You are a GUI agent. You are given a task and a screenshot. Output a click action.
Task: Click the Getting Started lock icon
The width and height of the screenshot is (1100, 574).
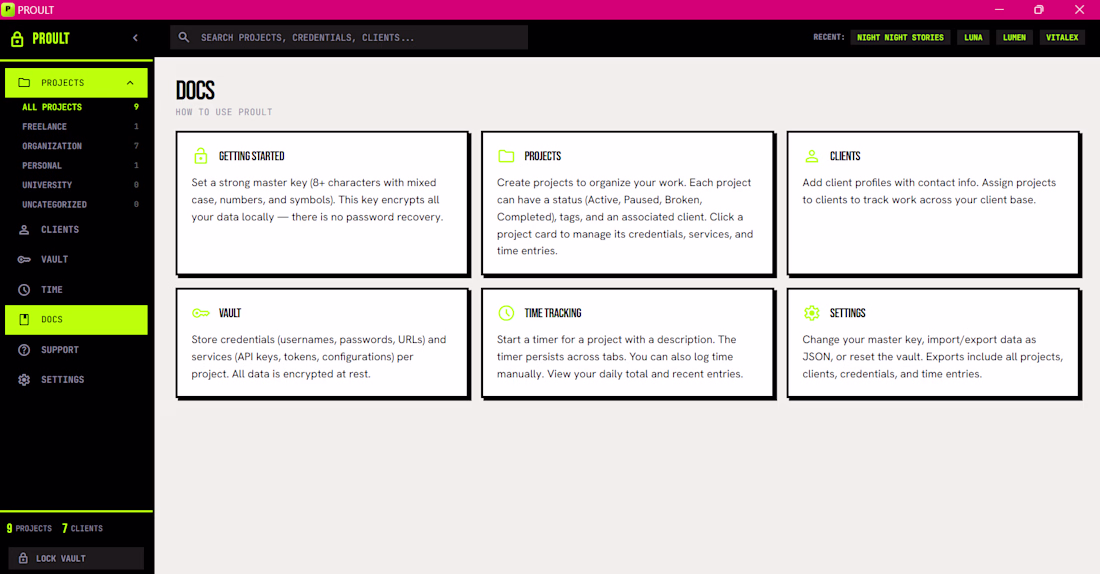201,156
